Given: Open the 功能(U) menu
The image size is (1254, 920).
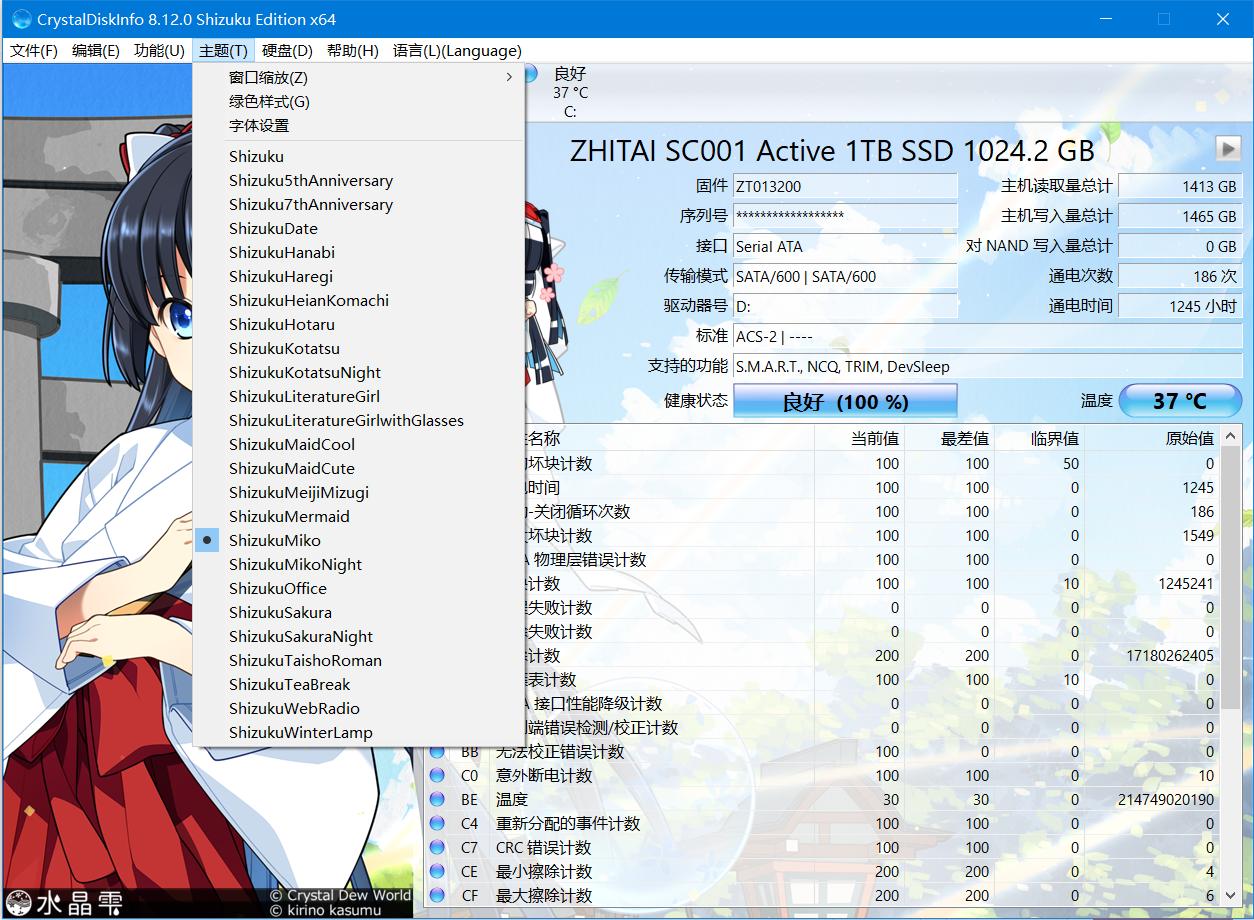Looking at the screenshot, I should click(x=159, y=51).
